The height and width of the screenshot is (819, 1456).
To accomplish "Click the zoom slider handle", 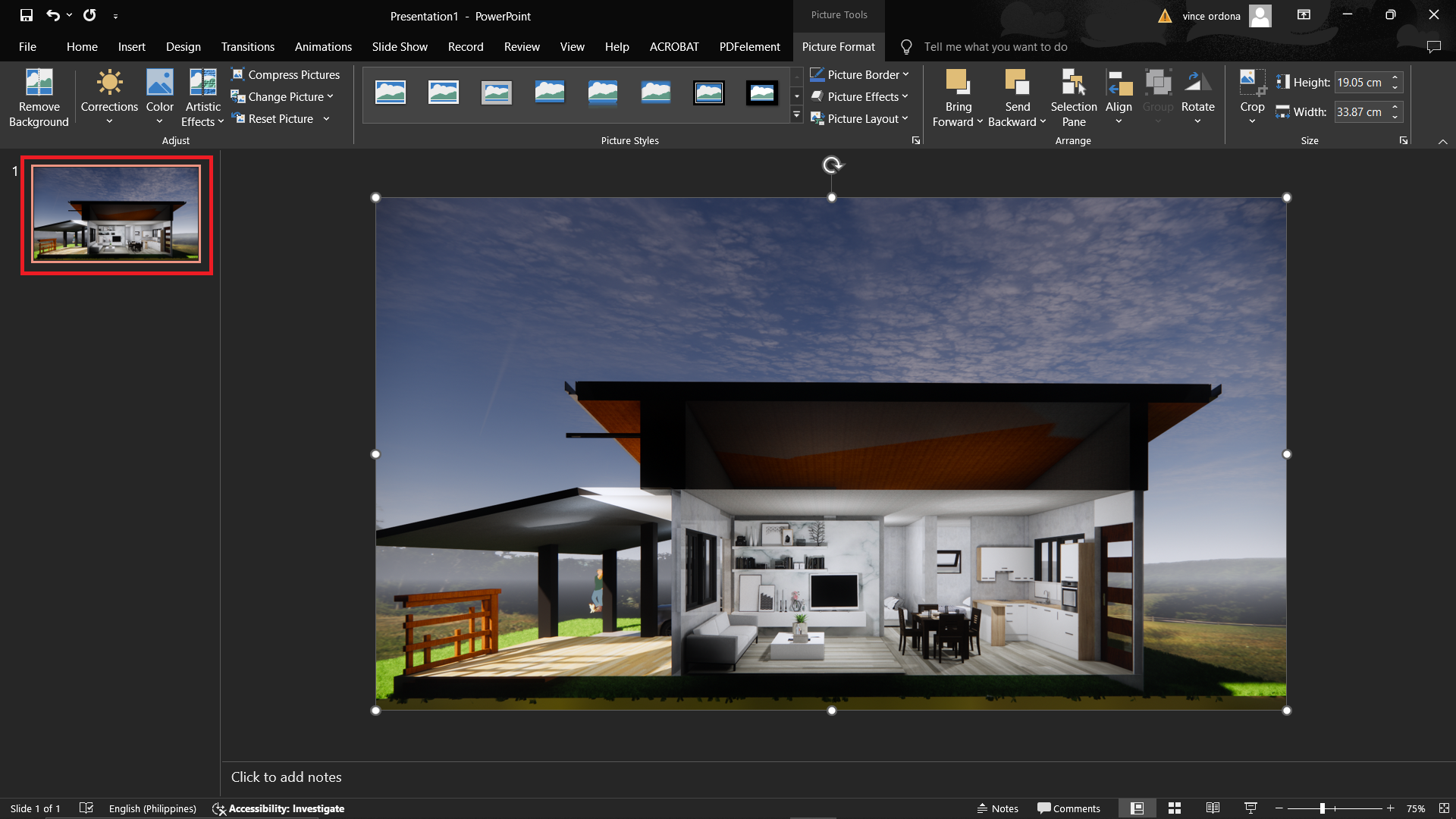I will [1322, 808].
